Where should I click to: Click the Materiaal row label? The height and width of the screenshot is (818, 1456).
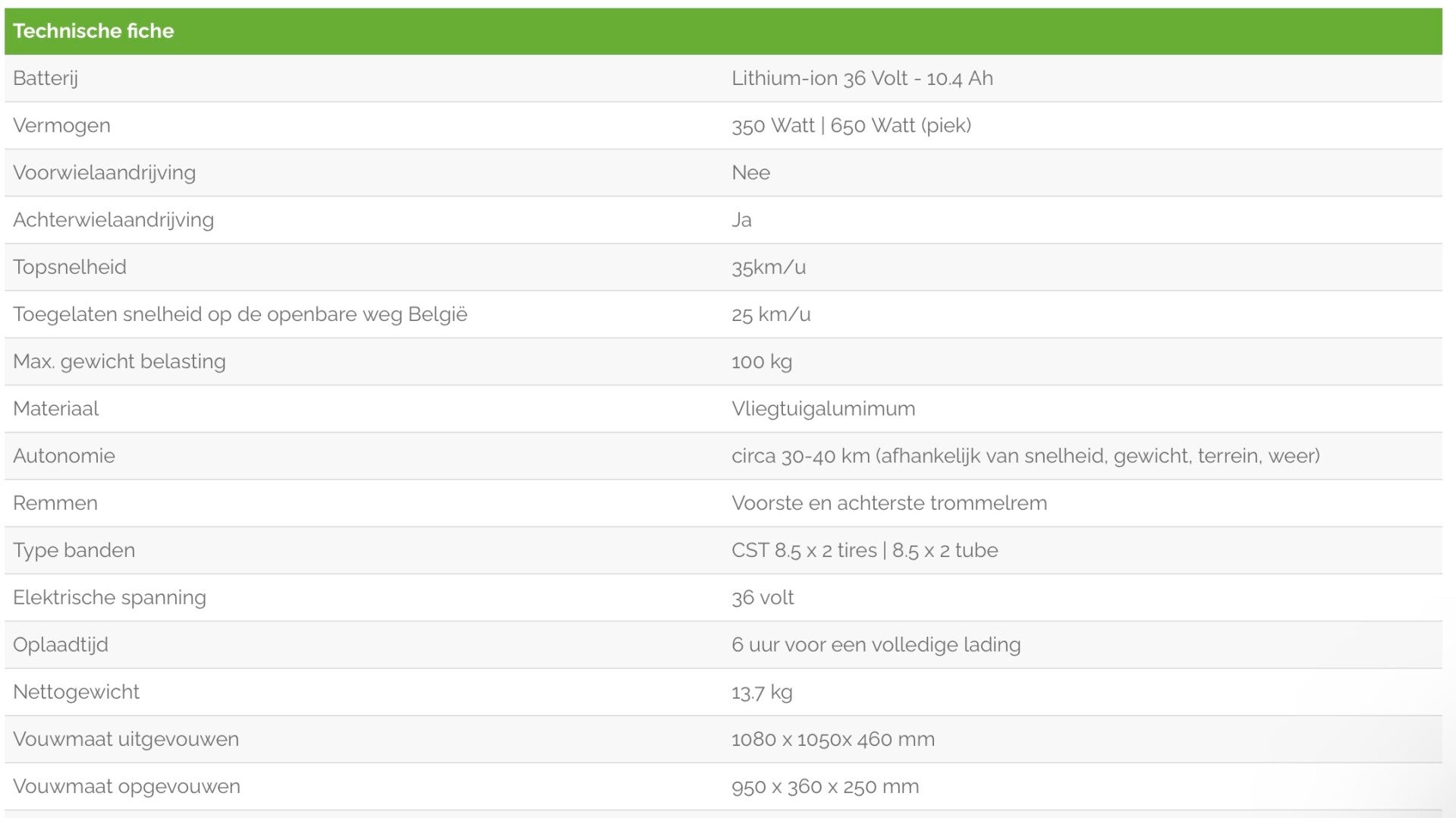click(55, 408)
